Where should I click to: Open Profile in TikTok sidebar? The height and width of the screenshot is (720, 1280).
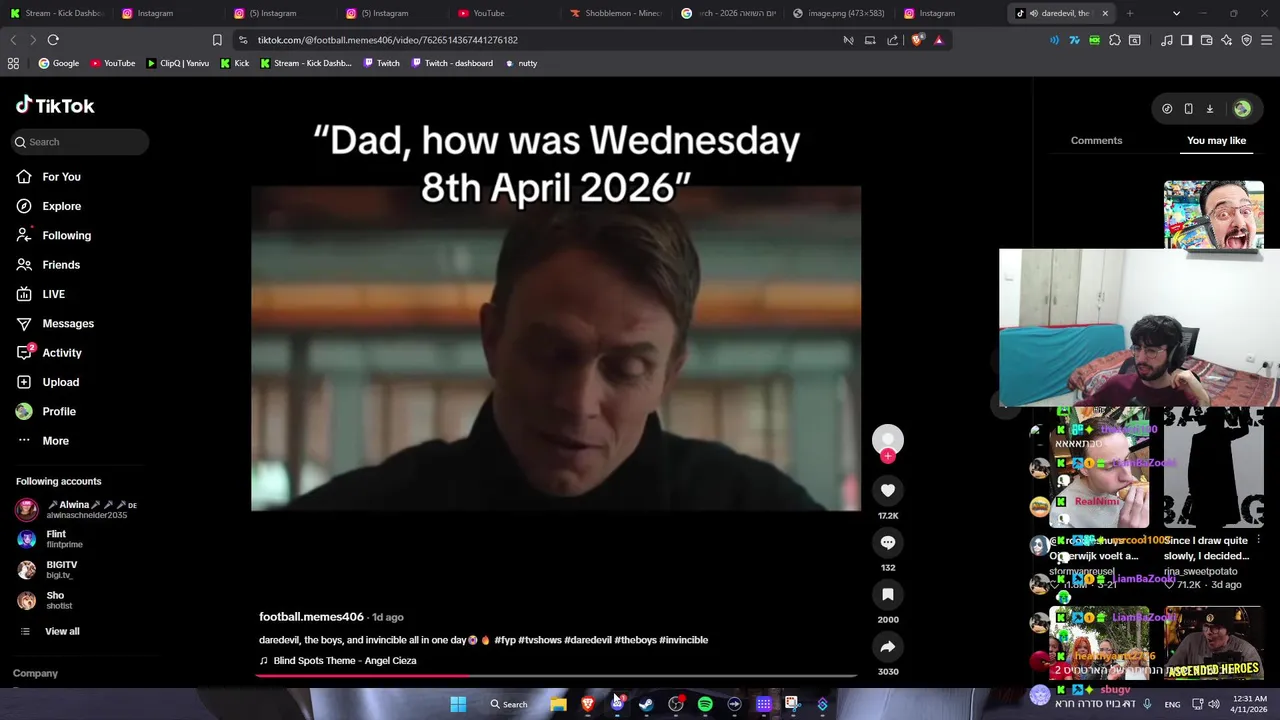(46, 411)
